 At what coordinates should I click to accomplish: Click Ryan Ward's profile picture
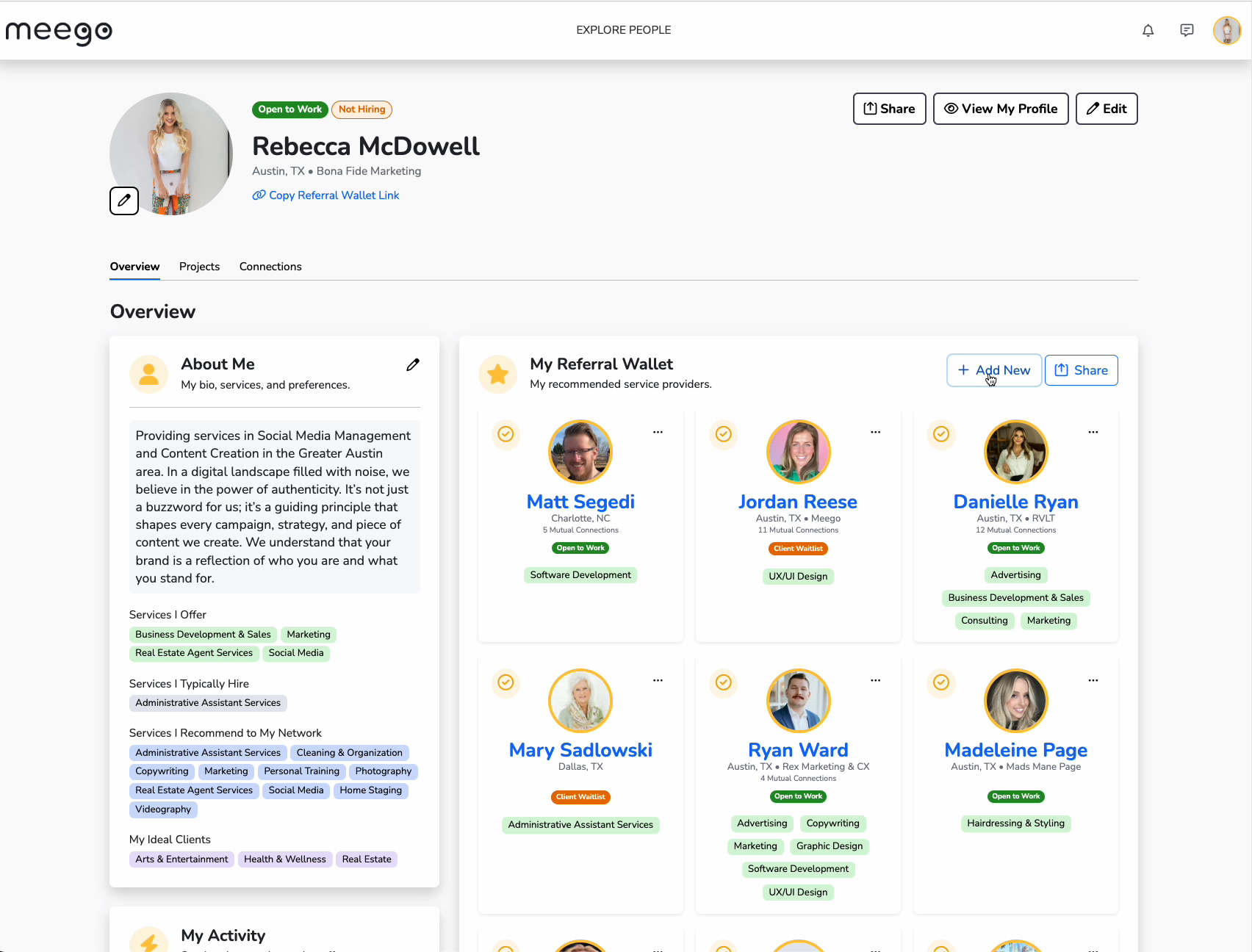click(x=798, y=700)
